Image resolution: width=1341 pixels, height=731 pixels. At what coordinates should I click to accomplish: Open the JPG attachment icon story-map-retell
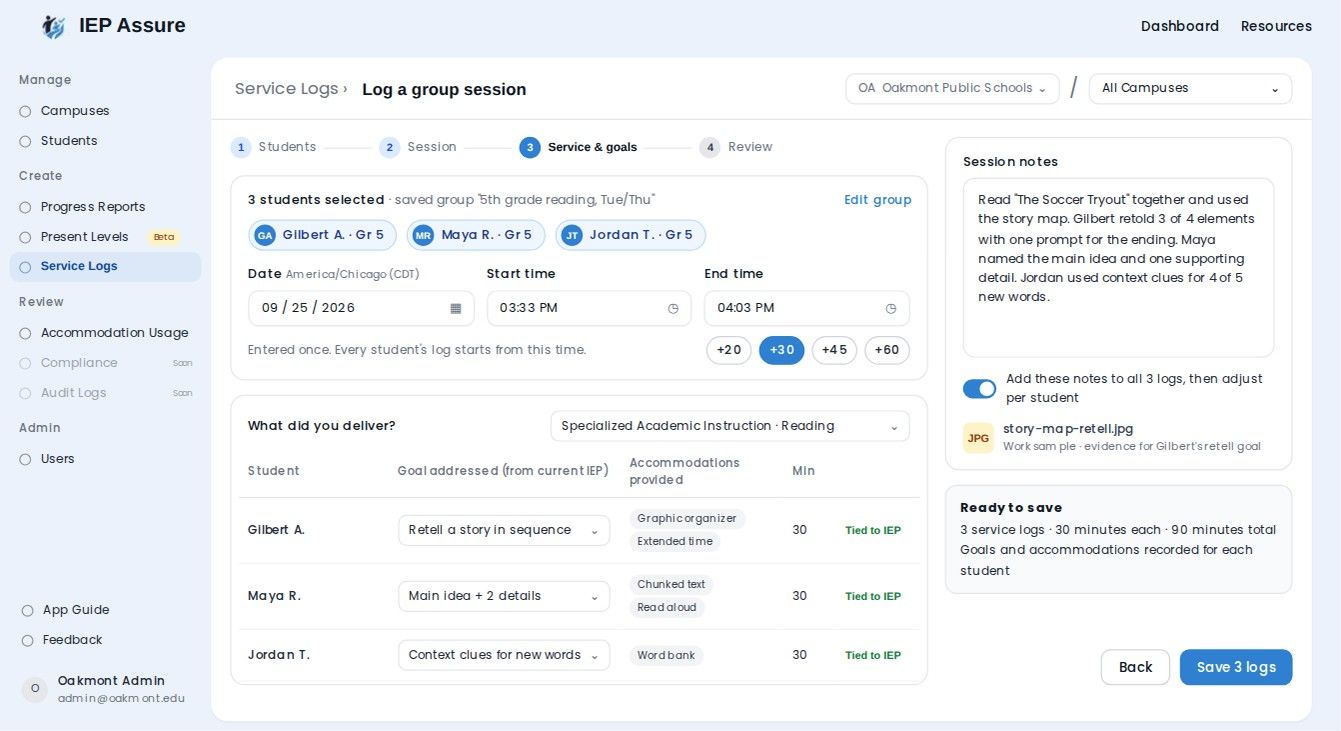[x=978, y=438]
